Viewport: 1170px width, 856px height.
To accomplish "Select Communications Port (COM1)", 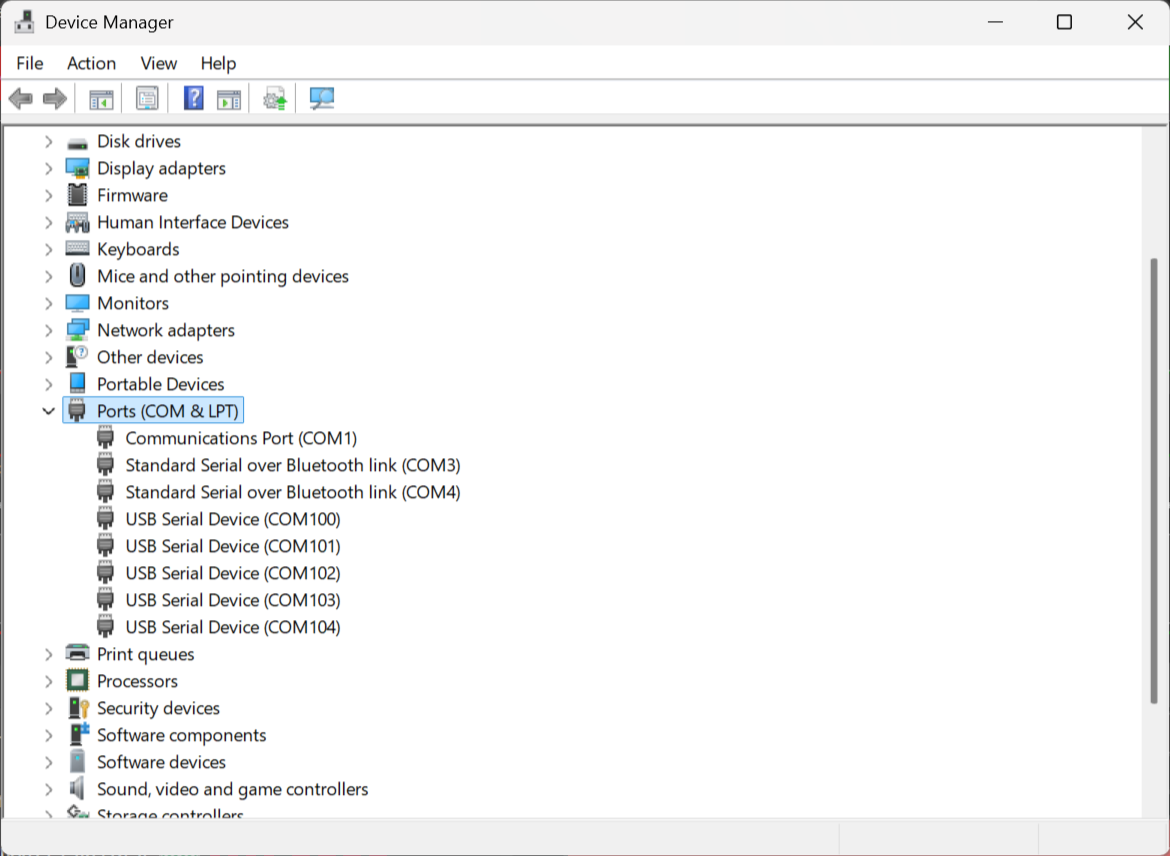I will 241,438.
